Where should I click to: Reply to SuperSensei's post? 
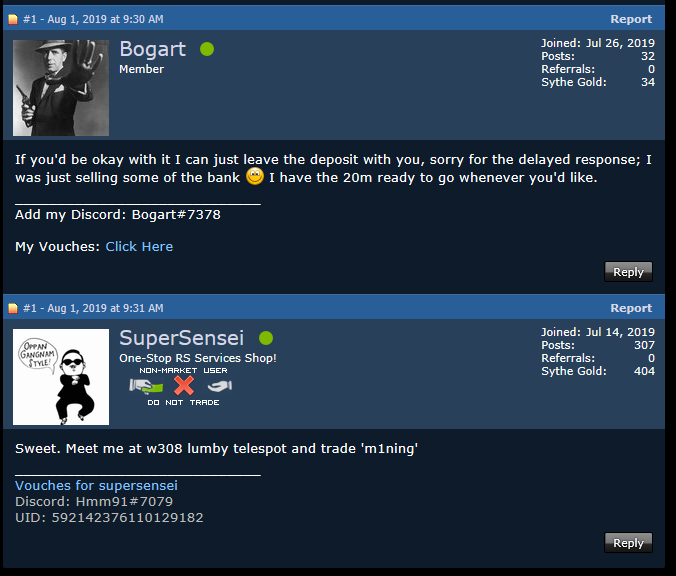[628, 542]
